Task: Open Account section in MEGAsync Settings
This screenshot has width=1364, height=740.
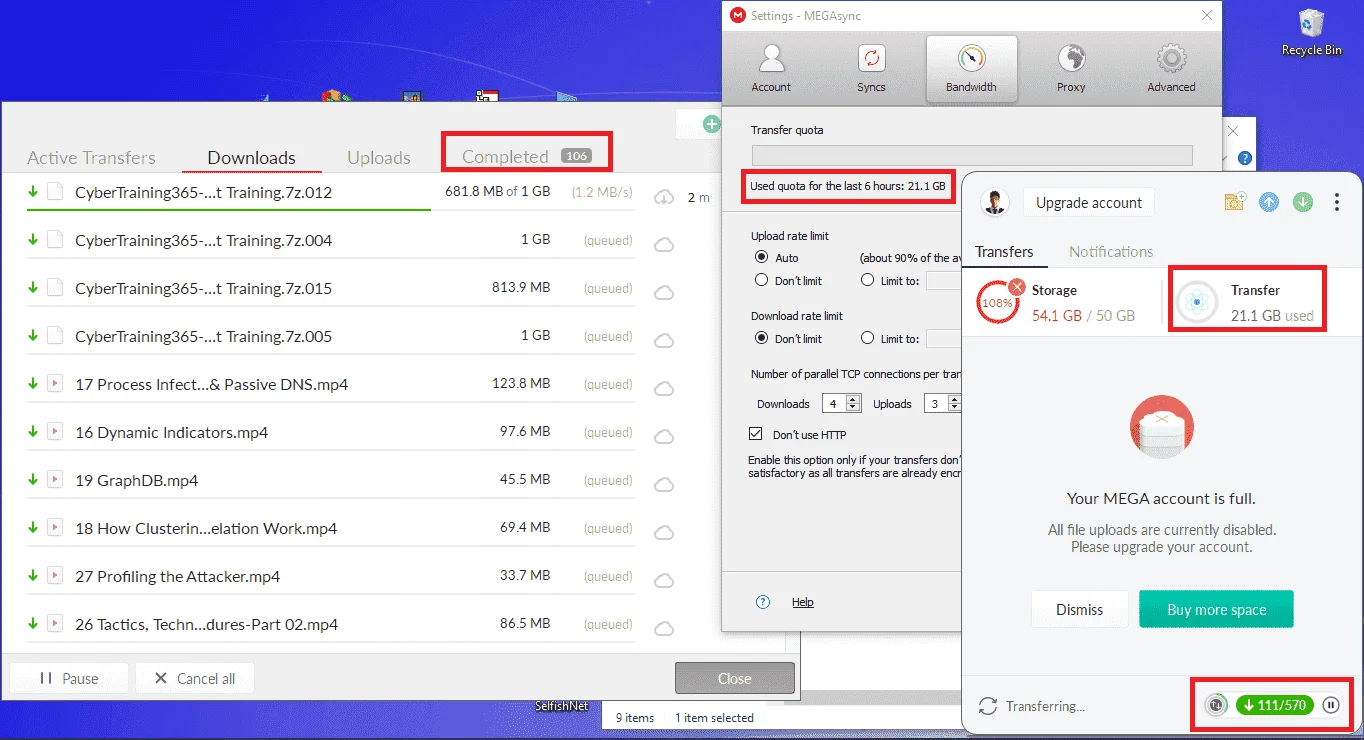Action: 771,69
